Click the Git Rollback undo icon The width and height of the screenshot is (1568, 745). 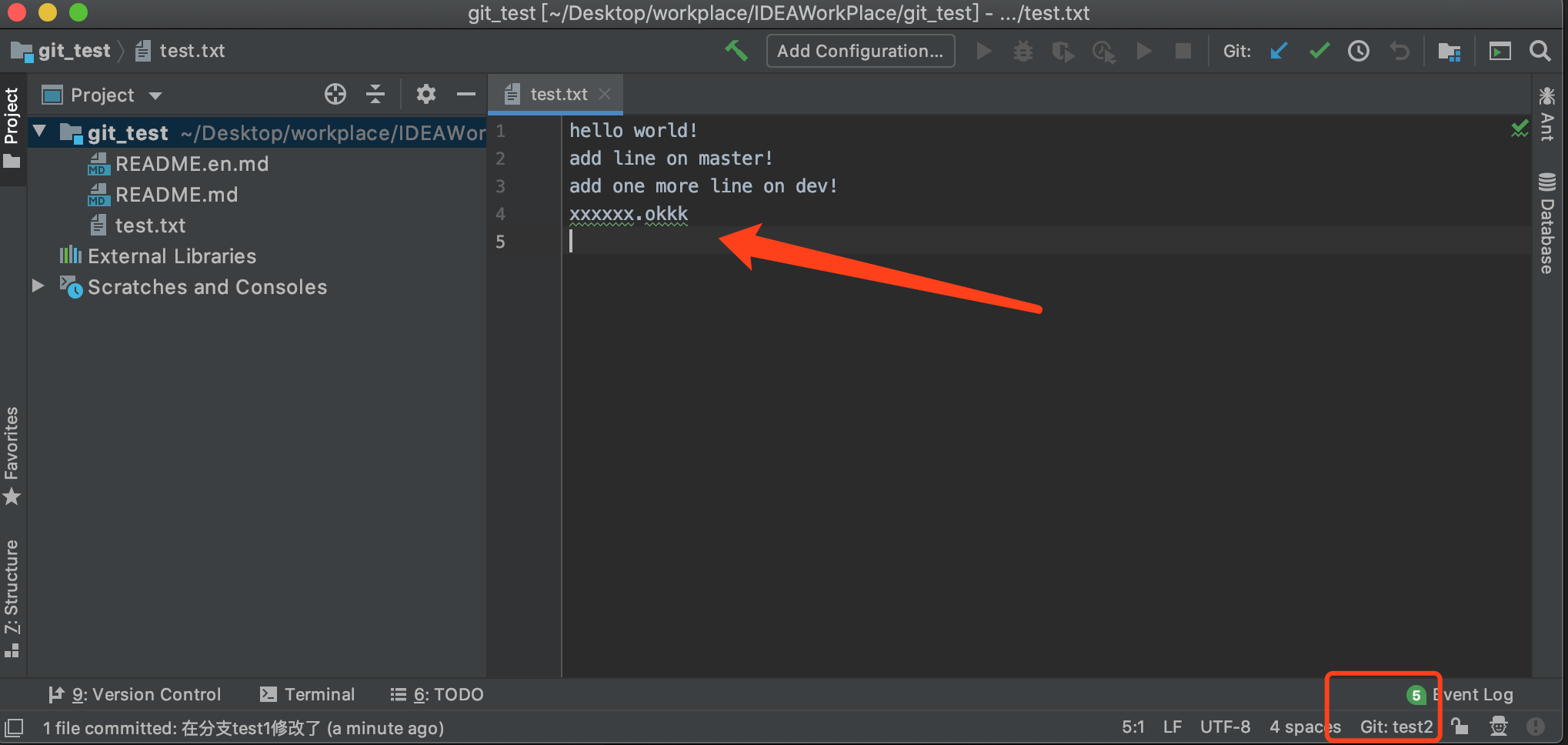click(1400, 51)
